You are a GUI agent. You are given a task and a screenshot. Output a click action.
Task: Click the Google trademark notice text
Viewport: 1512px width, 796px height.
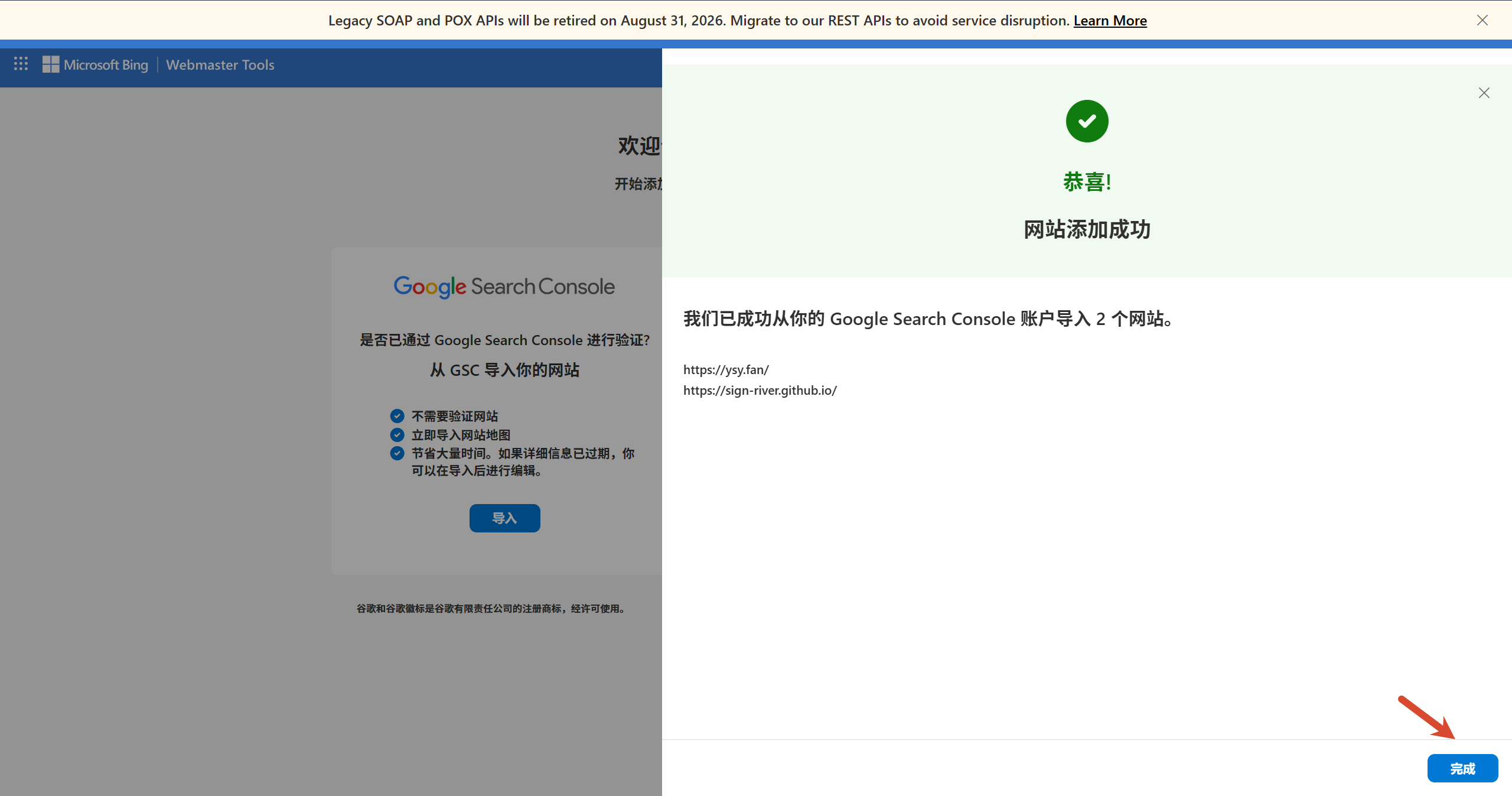(491, 609)
